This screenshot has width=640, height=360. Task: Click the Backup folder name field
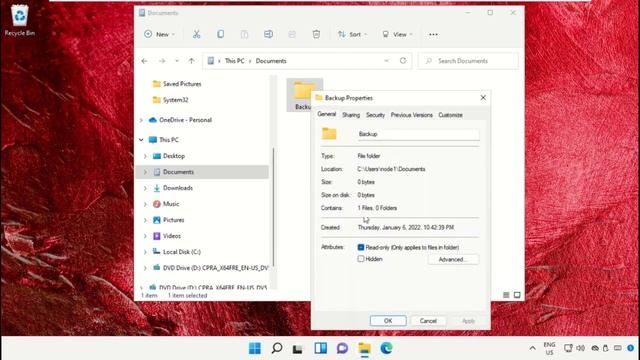coord(418,134)
